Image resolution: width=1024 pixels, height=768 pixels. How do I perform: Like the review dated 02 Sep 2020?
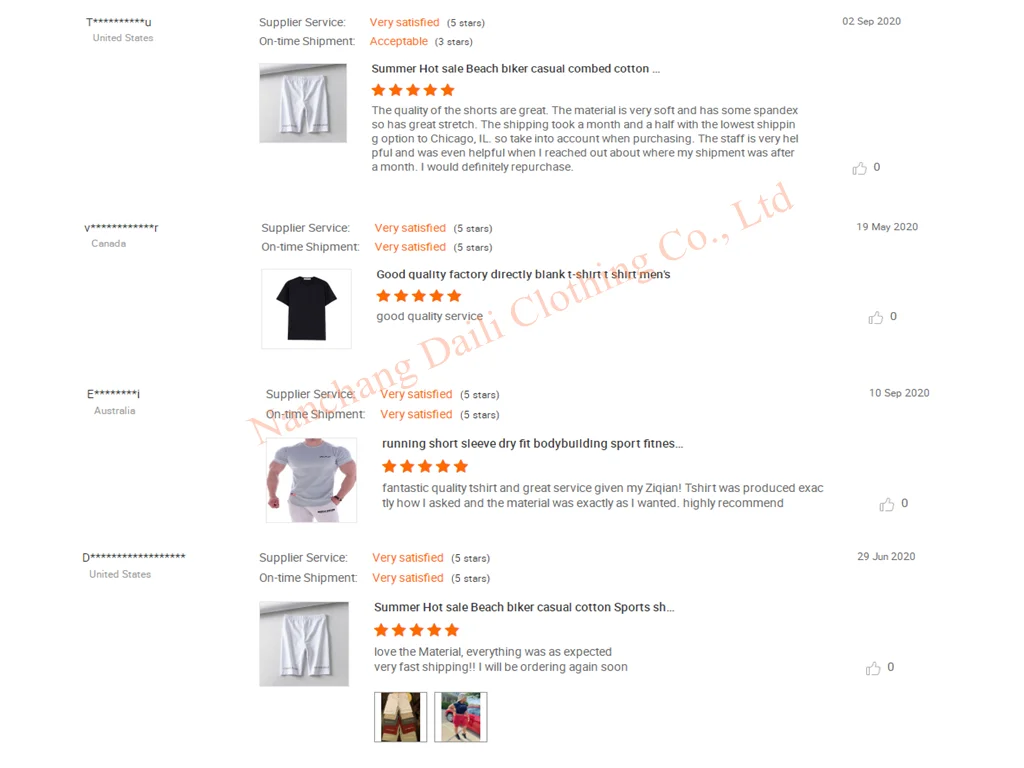pyautogui.click(x=859, y=168)
